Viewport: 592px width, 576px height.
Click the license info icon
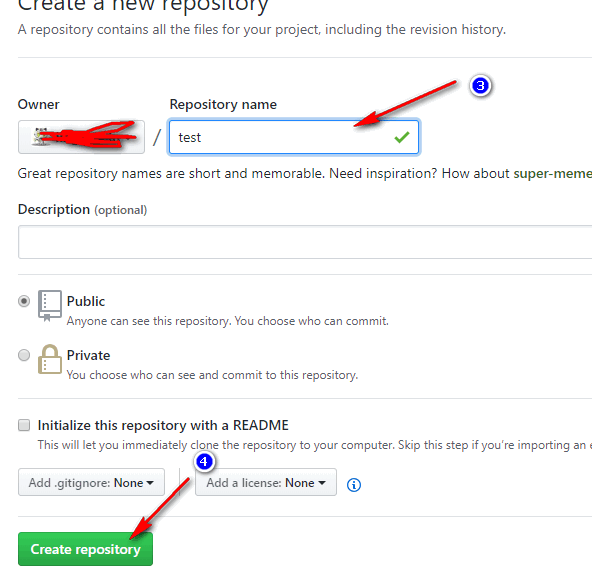pos(353,485)
